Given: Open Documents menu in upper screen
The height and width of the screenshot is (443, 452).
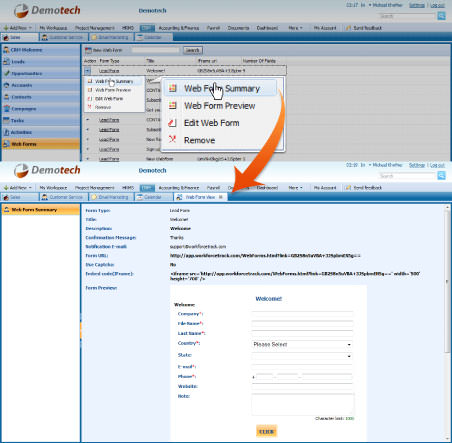Looking at the screenshot, I should [238, 28].
